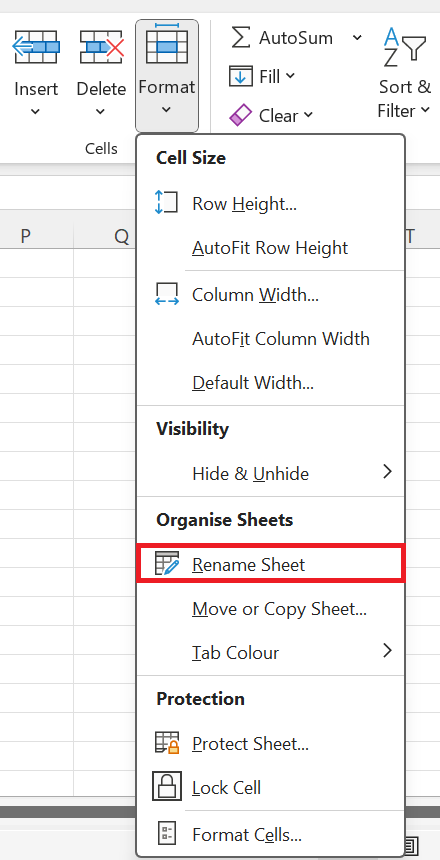
Task: Click the Cells group label
Action: click(x=101, y=148)
